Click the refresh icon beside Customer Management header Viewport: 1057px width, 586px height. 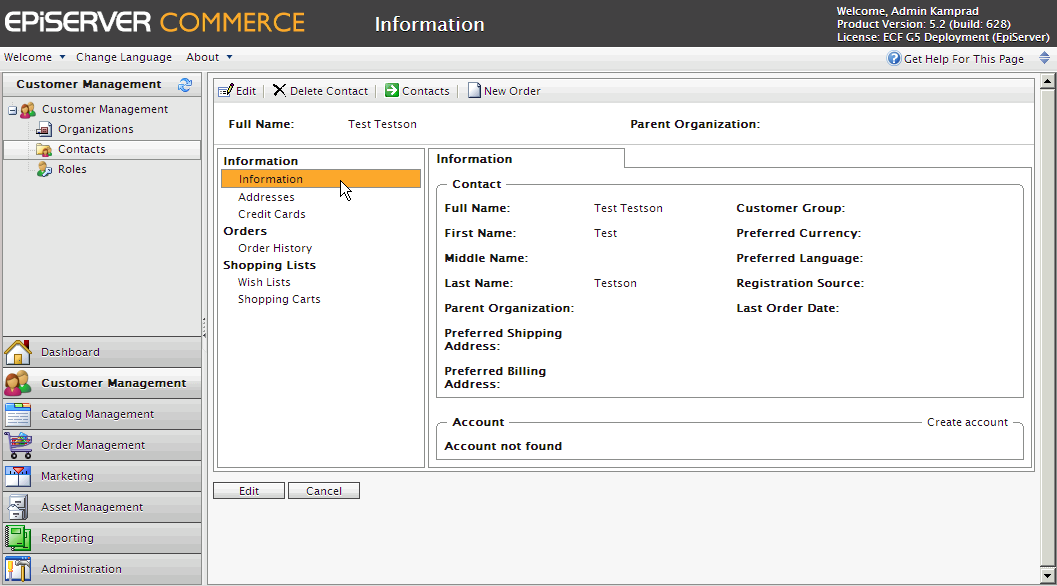pos(184,85)
